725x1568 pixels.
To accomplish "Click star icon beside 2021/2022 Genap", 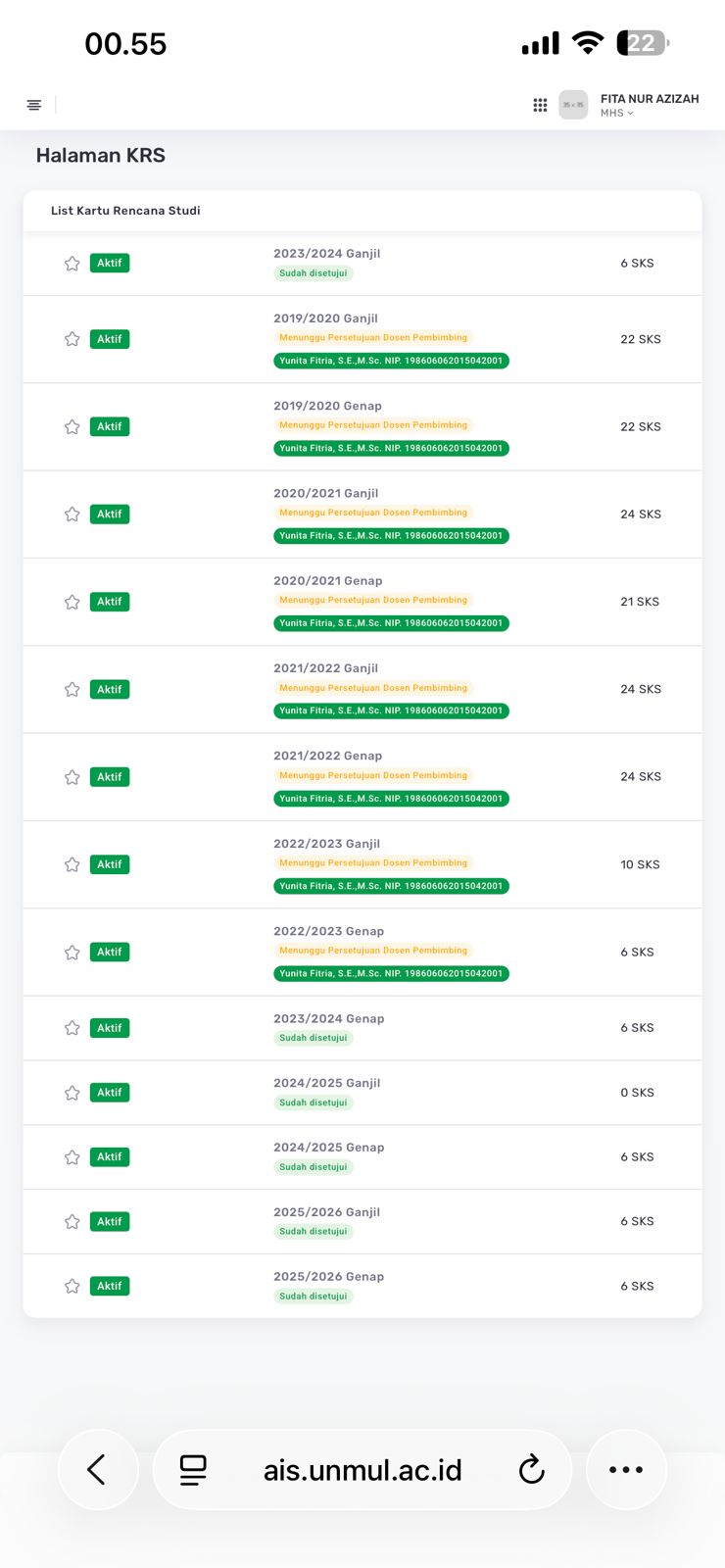I will pyautogui.click(x=72, y=777).
